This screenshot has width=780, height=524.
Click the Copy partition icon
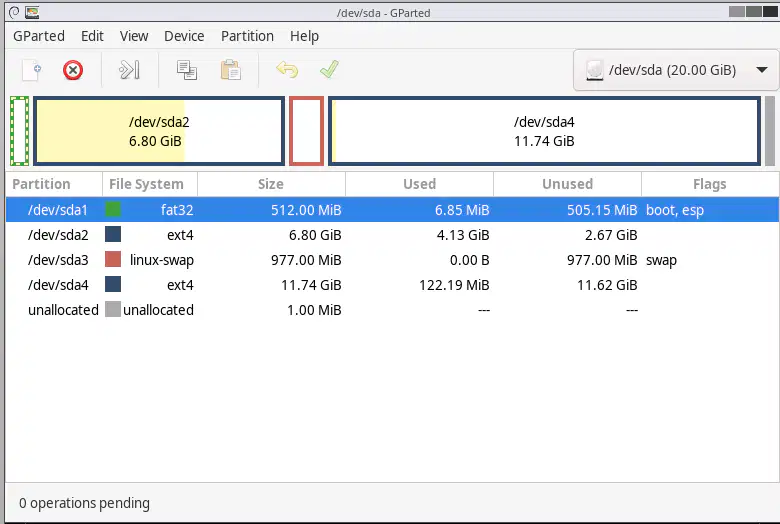pos(187,70)
